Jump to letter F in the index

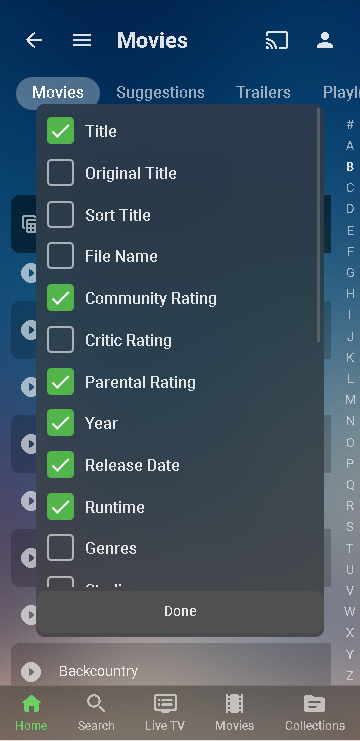tap(350, 251)
